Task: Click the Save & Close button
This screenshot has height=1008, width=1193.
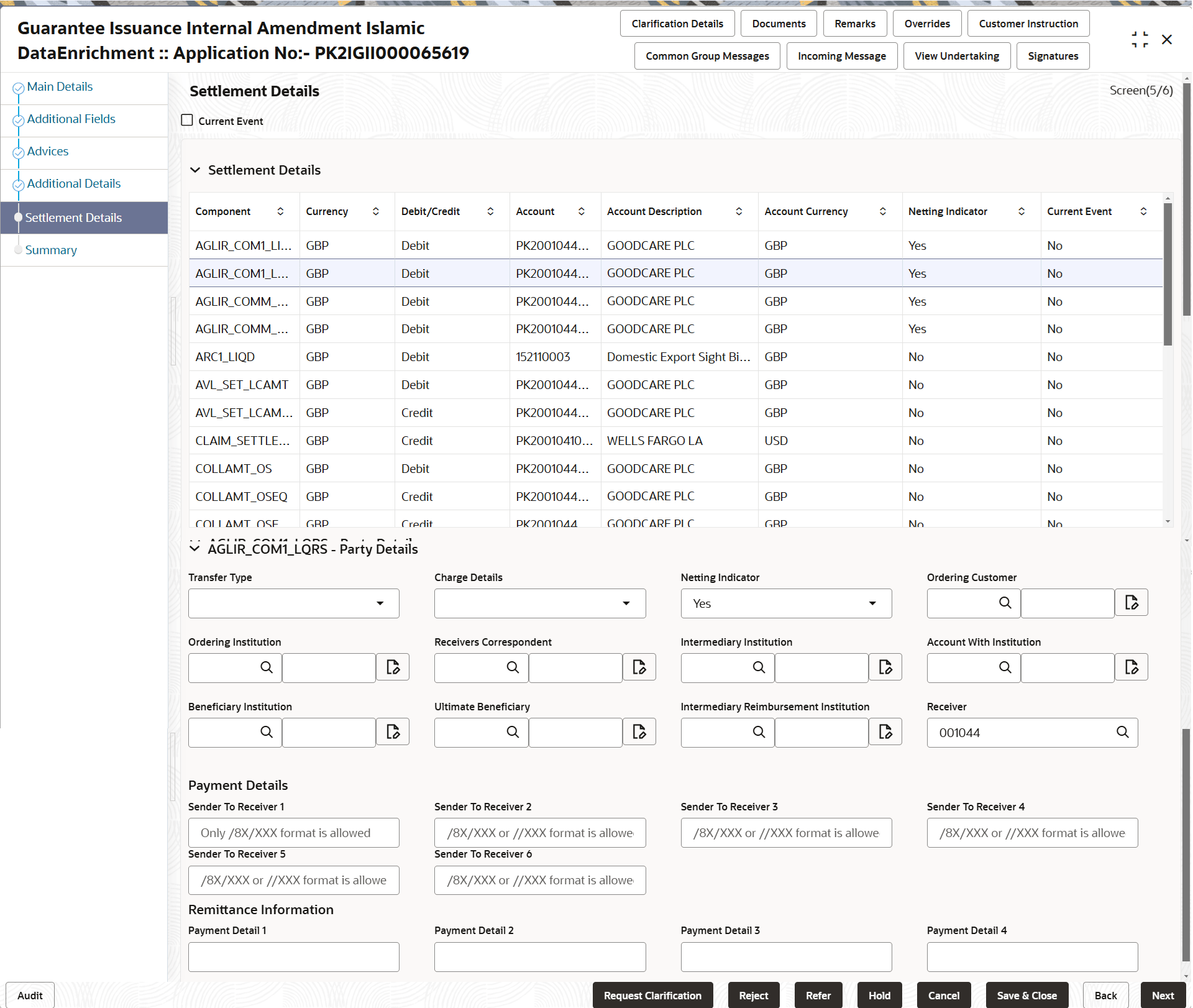Action: [1026, 995]
